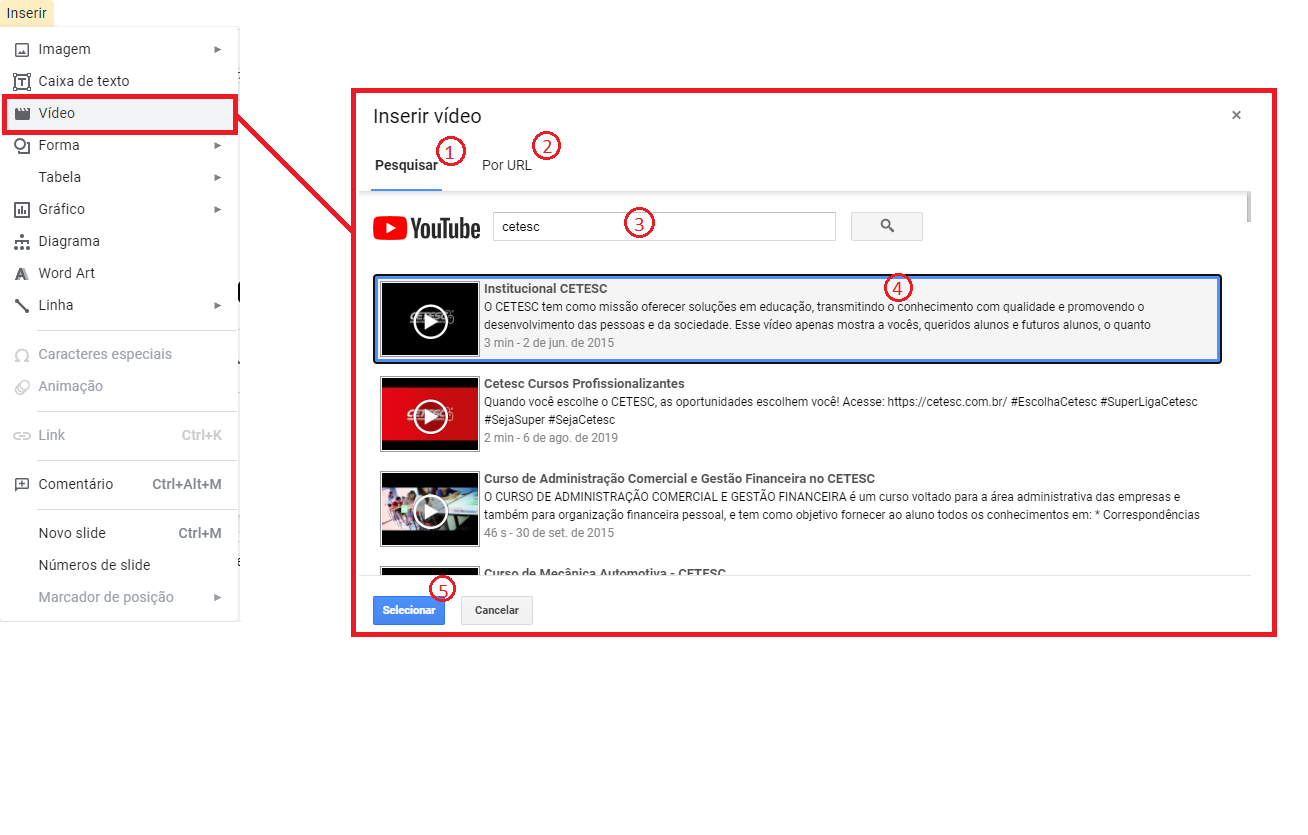Click the Comentário speech bubble icon

(21, 484)
